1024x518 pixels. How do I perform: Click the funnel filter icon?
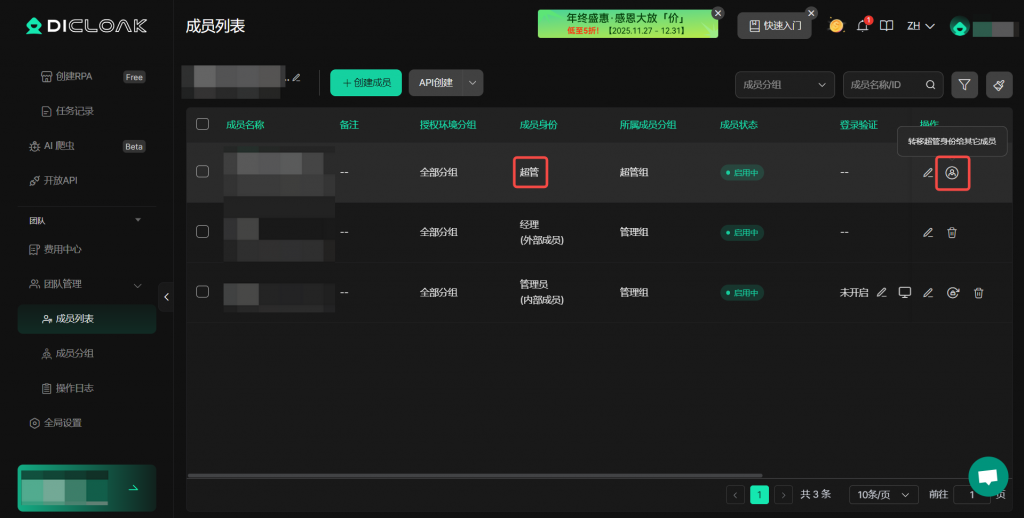click(964, 85)
